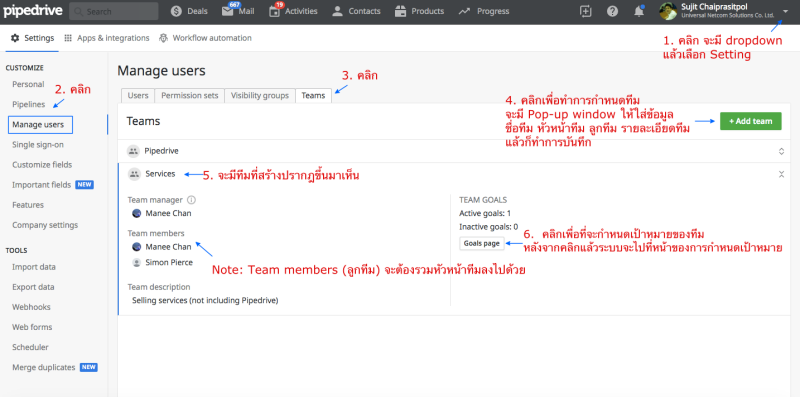Click the Workflow automation icon
The image size is (800, 397).
tap(163, 38)
